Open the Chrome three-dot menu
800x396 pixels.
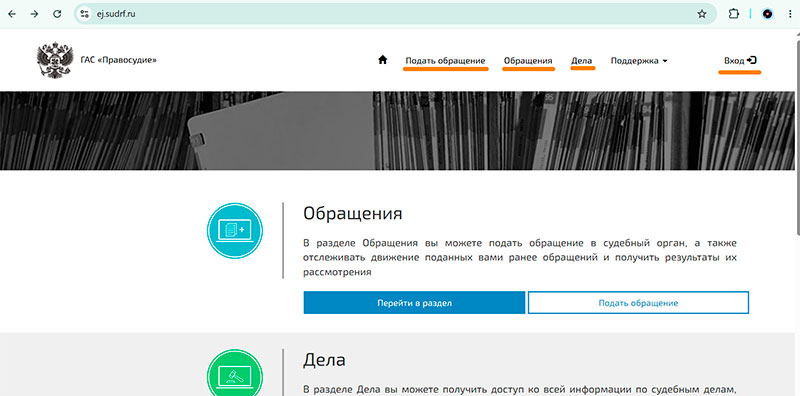point(790,14)
